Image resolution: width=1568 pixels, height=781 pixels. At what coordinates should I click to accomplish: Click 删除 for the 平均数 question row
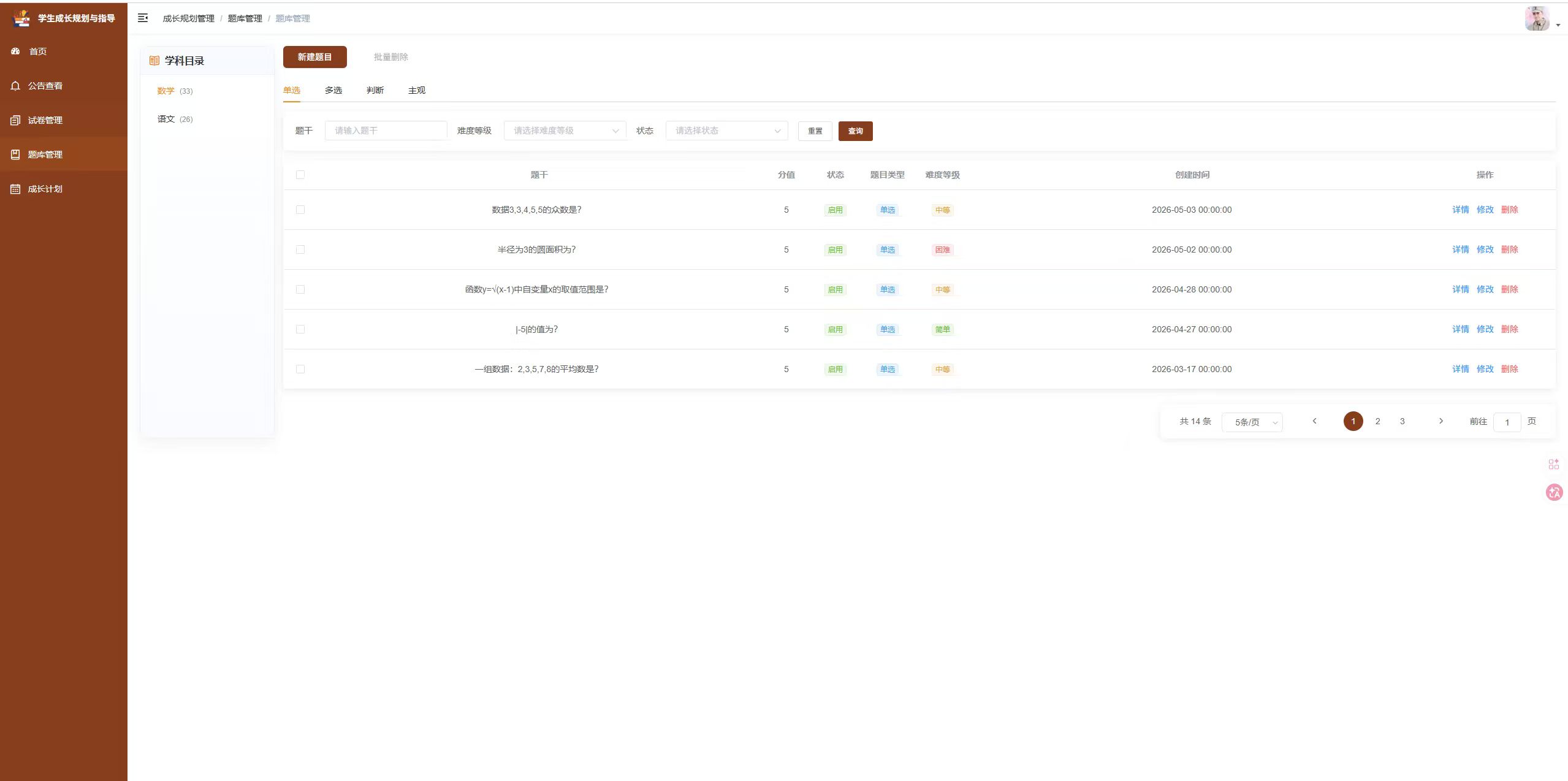click(x=1510, y=369)
